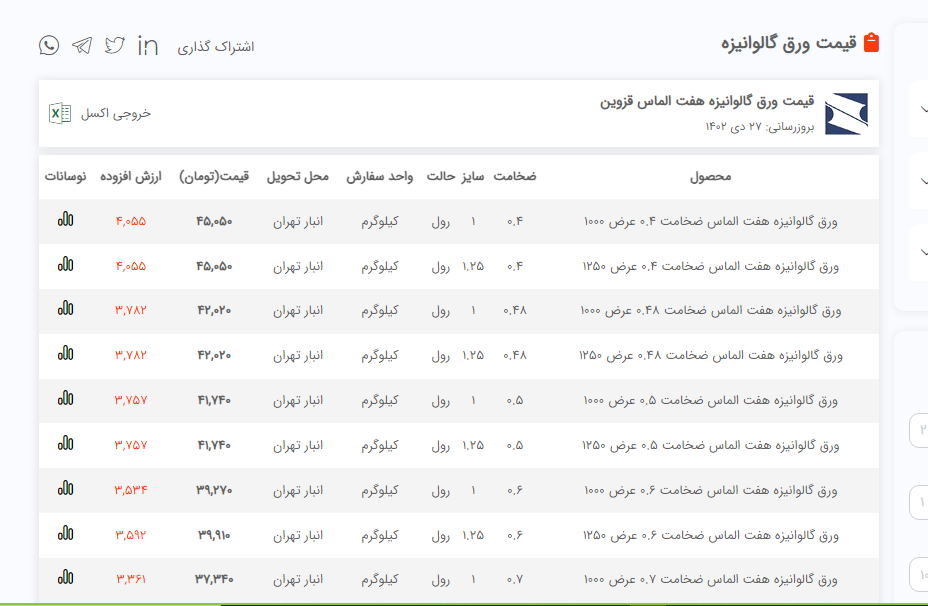Click the Excel export icon

click(60, 113)
